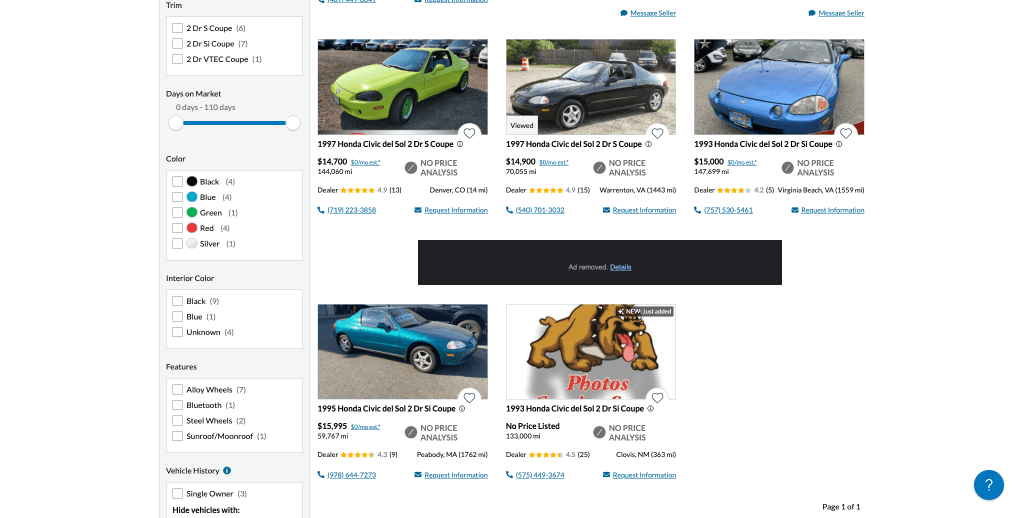Check the 2 Dr Si Coupe trim checkbox

(177, 44)
